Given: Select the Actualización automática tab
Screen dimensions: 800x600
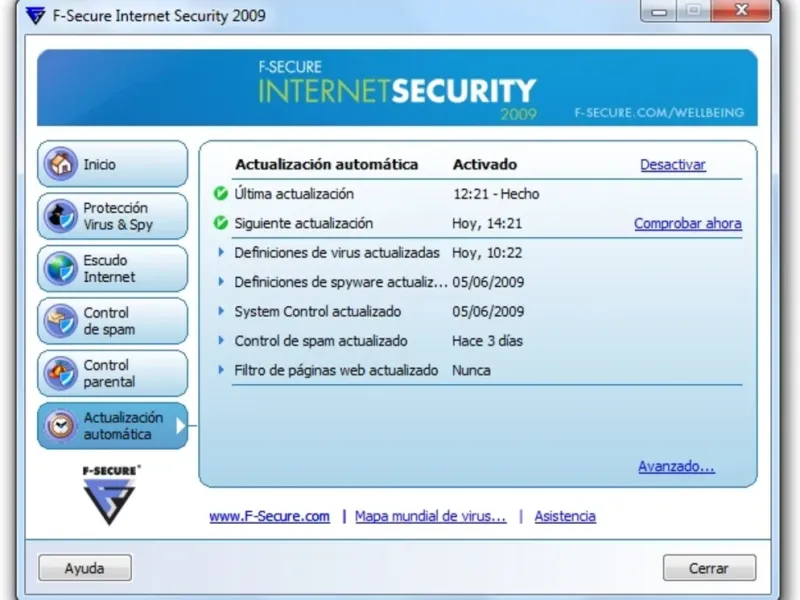Looking at the screenshot, I should (113, 426).
